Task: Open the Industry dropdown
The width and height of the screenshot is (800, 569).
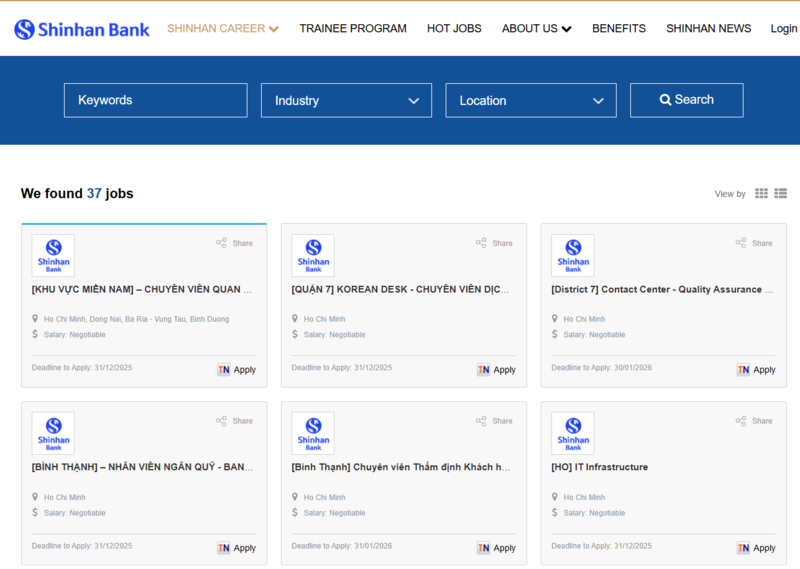Action: click(346, 101)
